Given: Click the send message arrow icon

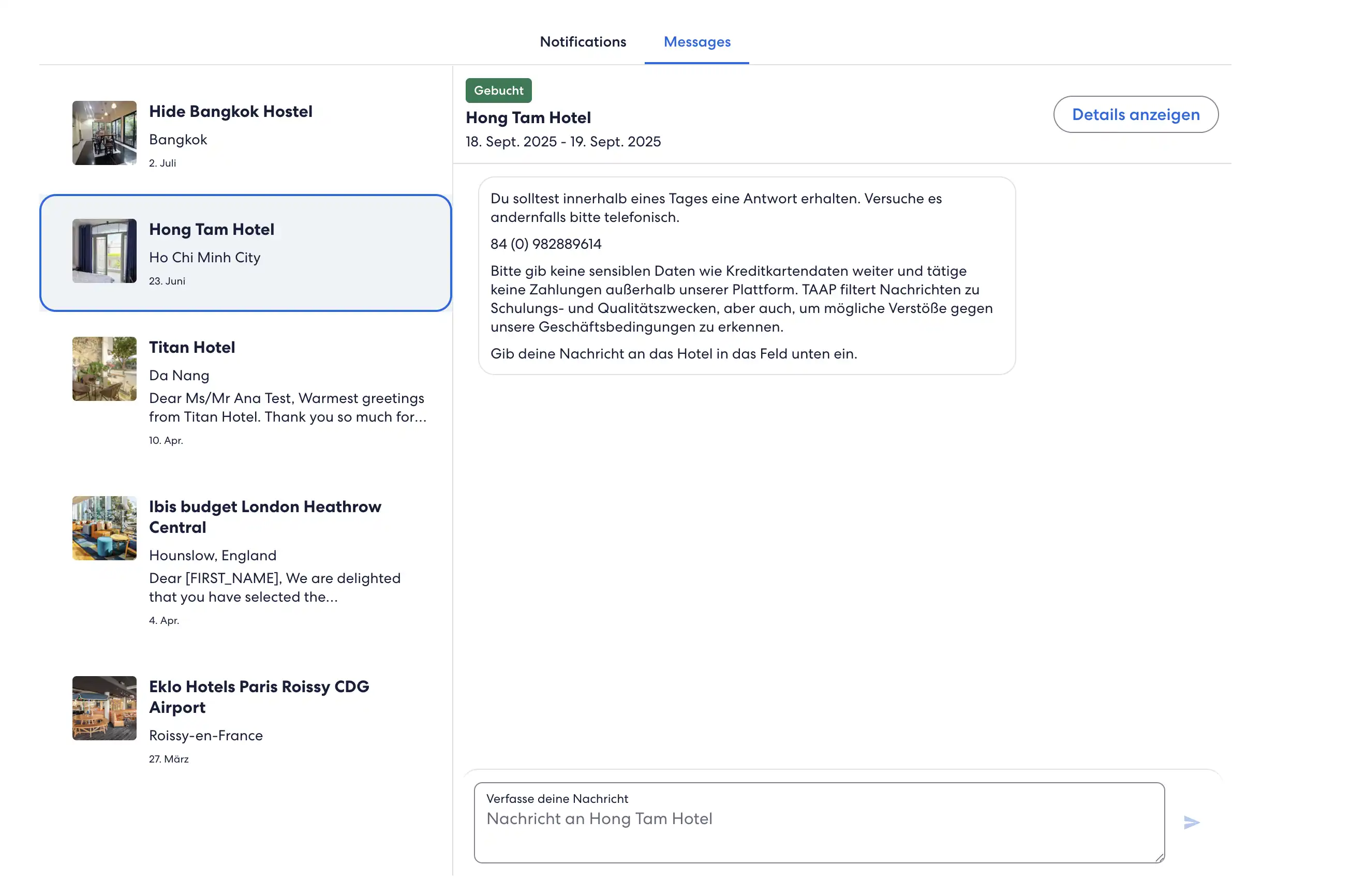Looking at the screenshot, I should (x=1191, y=822).
